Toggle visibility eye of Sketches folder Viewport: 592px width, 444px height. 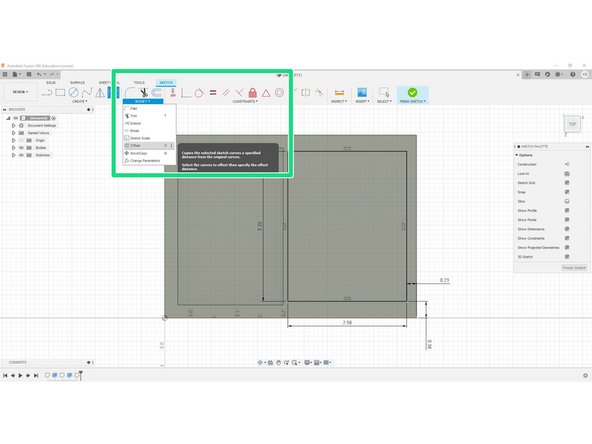click(21, 155)
